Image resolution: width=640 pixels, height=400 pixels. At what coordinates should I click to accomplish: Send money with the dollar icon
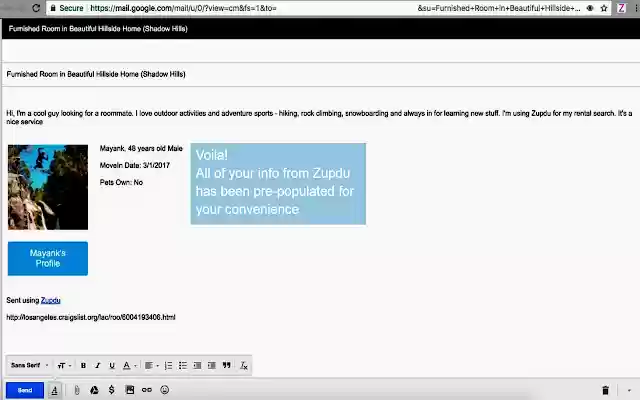click(111, 390)
